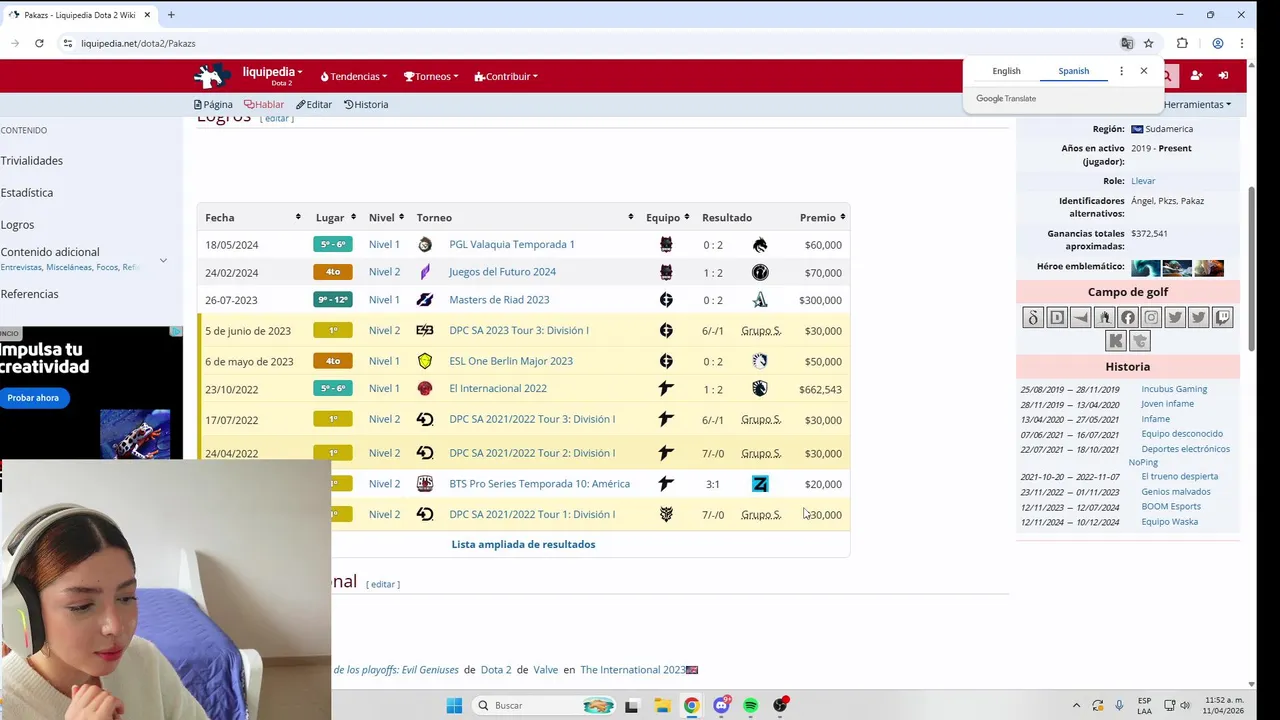Open the liquipedia Dota 2 wiki selector dropdown
The height and width of the screenshot is (720, 1280).
272,75
